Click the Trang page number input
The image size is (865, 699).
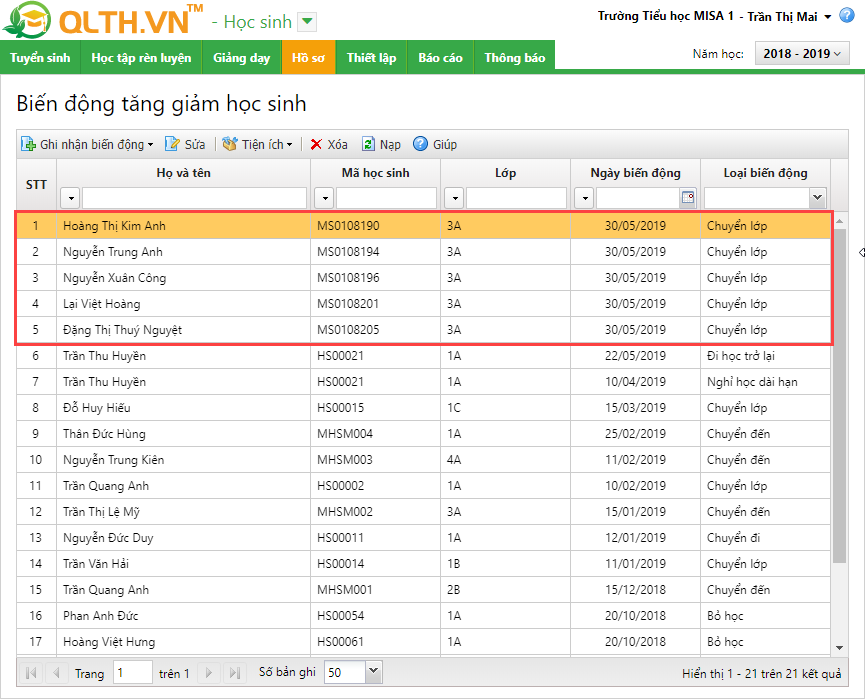[132, 673]
